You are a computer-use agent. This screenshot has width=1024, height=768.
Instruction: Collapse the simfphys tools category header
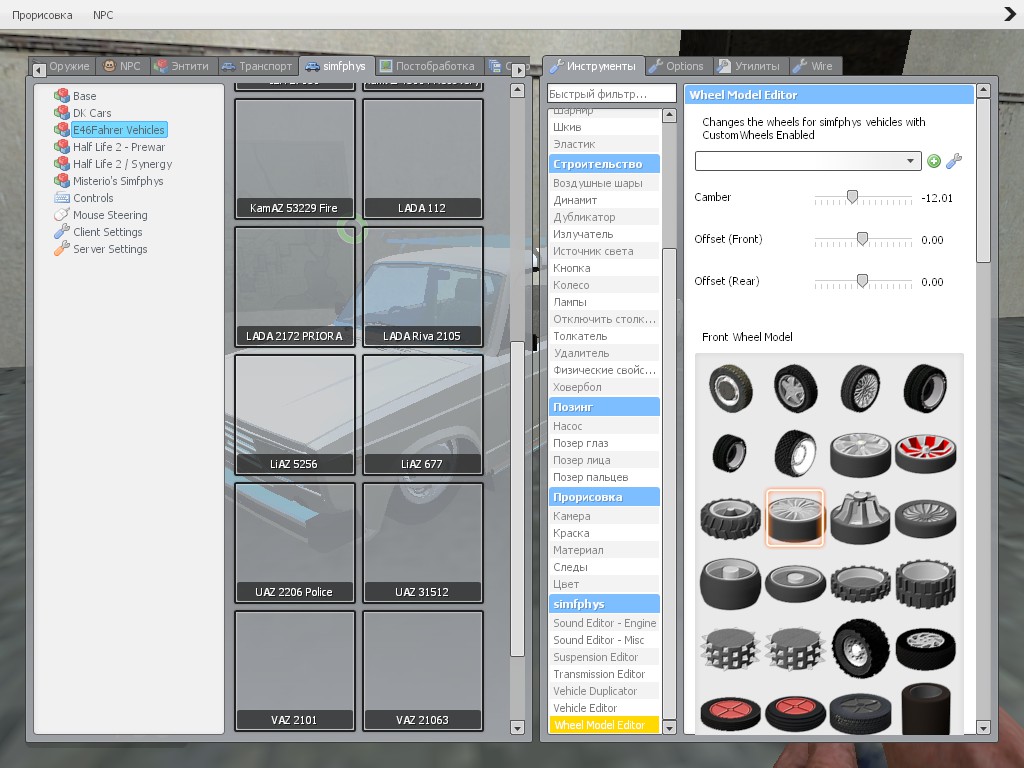click(x=604, y=604)
